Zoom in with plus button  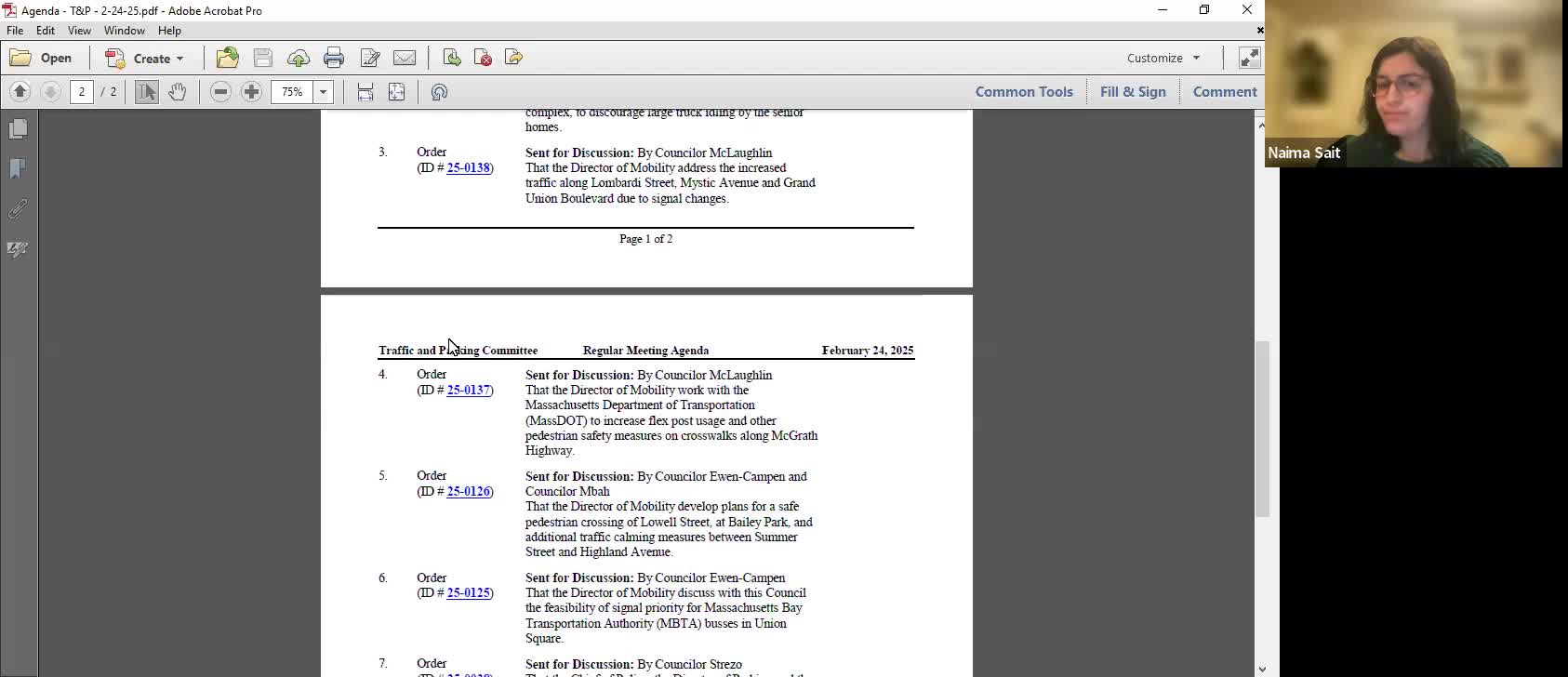point(251,91)
